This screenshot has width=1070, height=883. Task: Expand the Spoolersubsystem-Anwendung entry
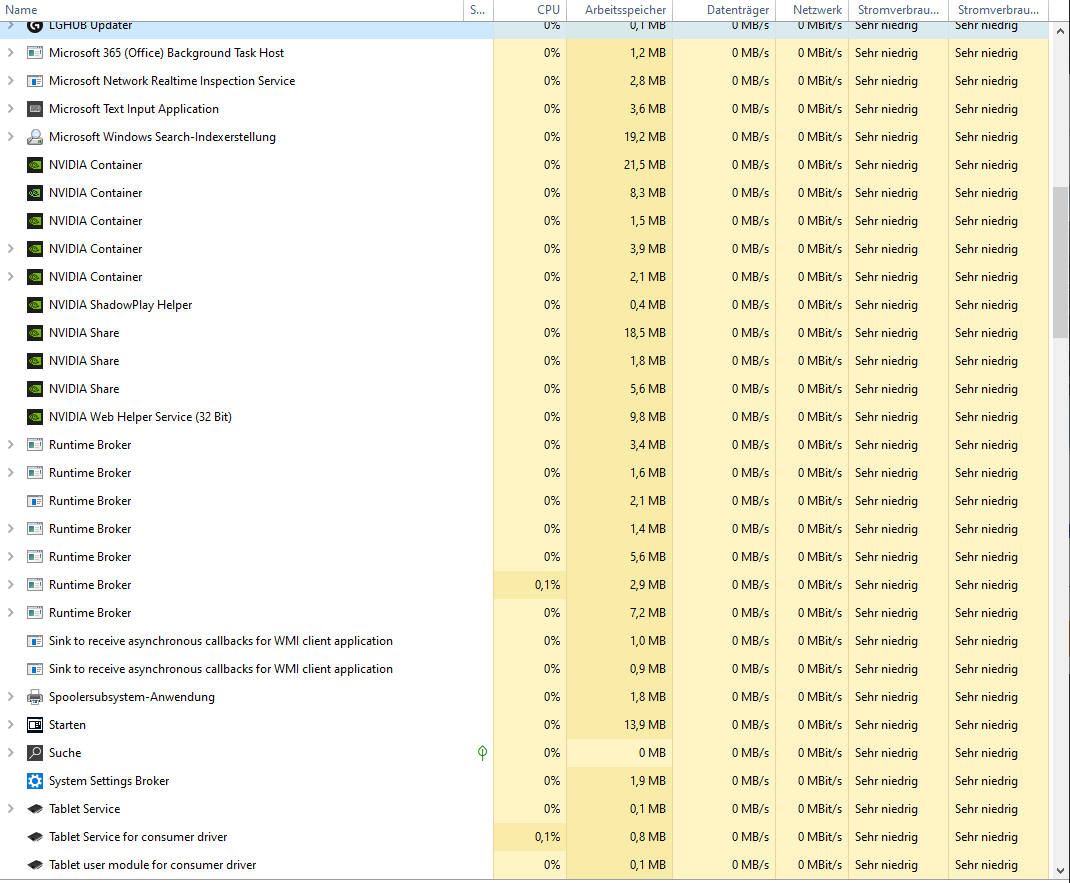(10, 697)
